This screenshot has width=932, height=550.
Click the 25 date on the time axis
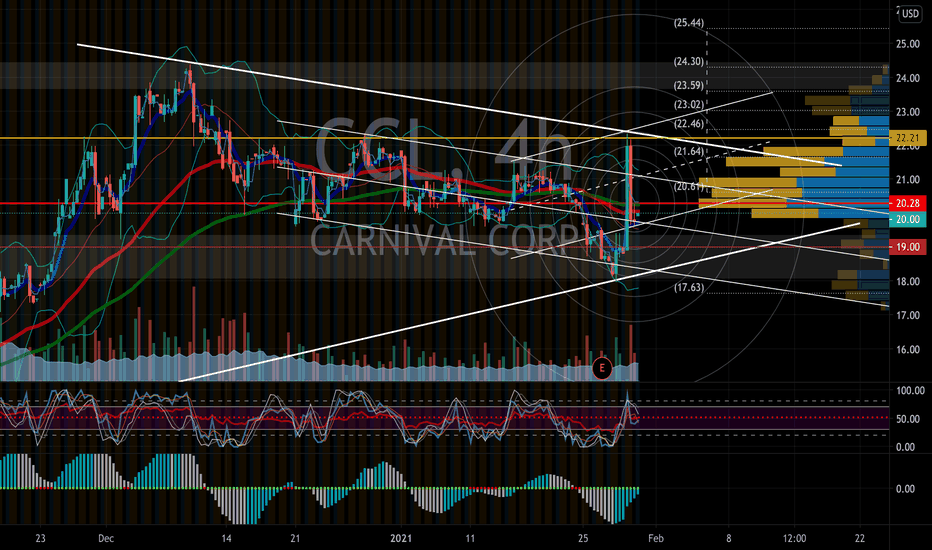583,539
